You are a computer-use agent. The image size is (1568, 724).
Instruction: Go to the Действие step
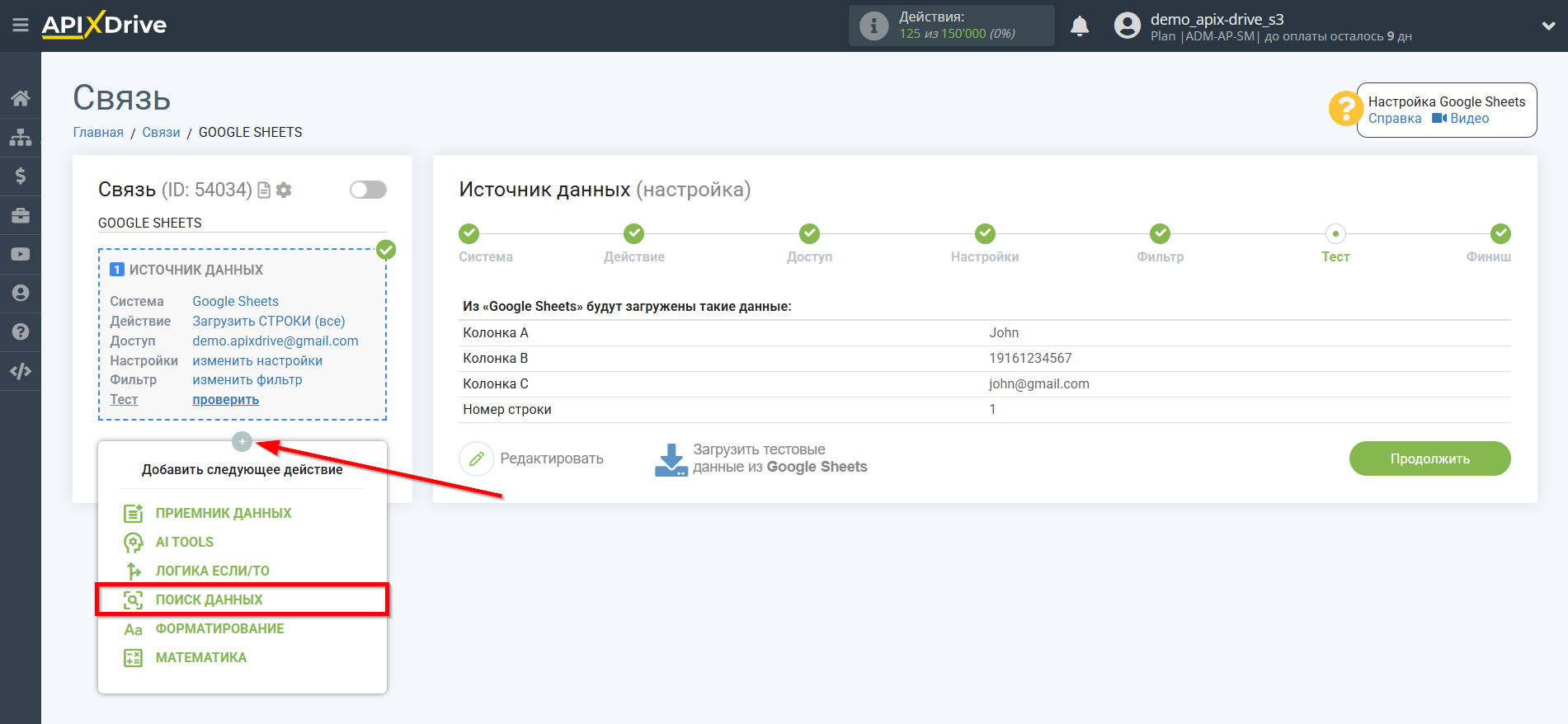point(633,233)
